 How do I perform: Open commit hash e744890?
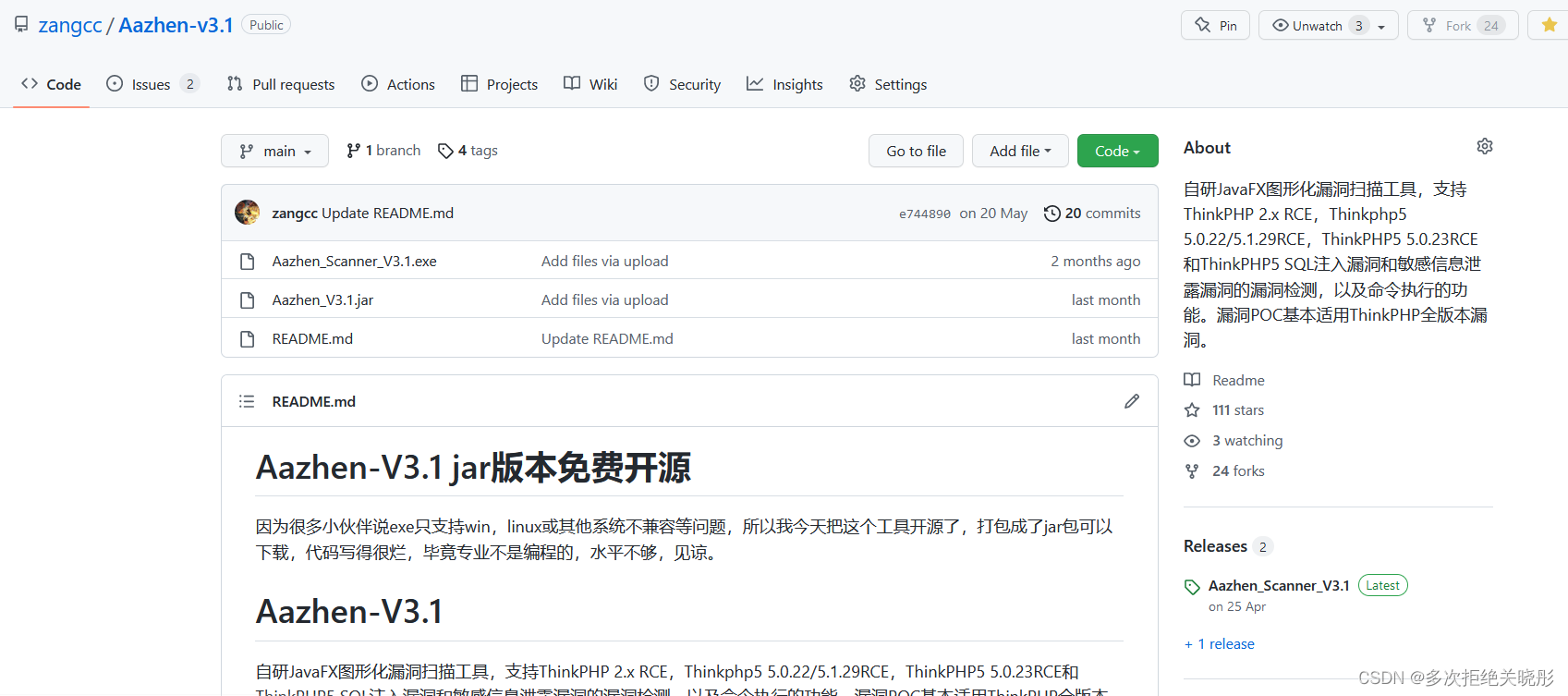[x=925, y=214]
